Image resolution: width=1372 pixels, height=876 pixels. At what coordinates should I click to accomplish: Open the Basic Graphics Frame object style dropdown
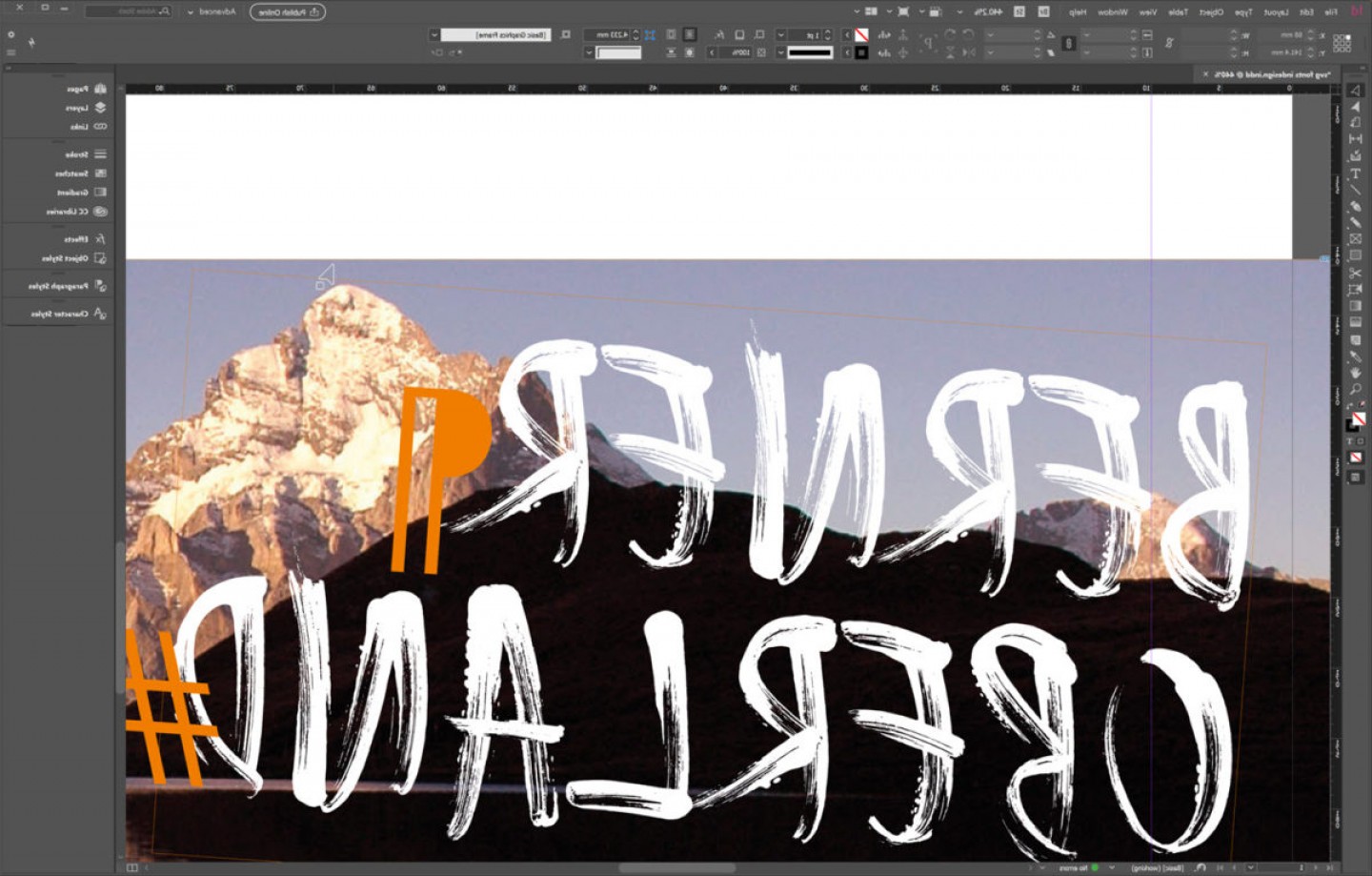pos(434,34)
